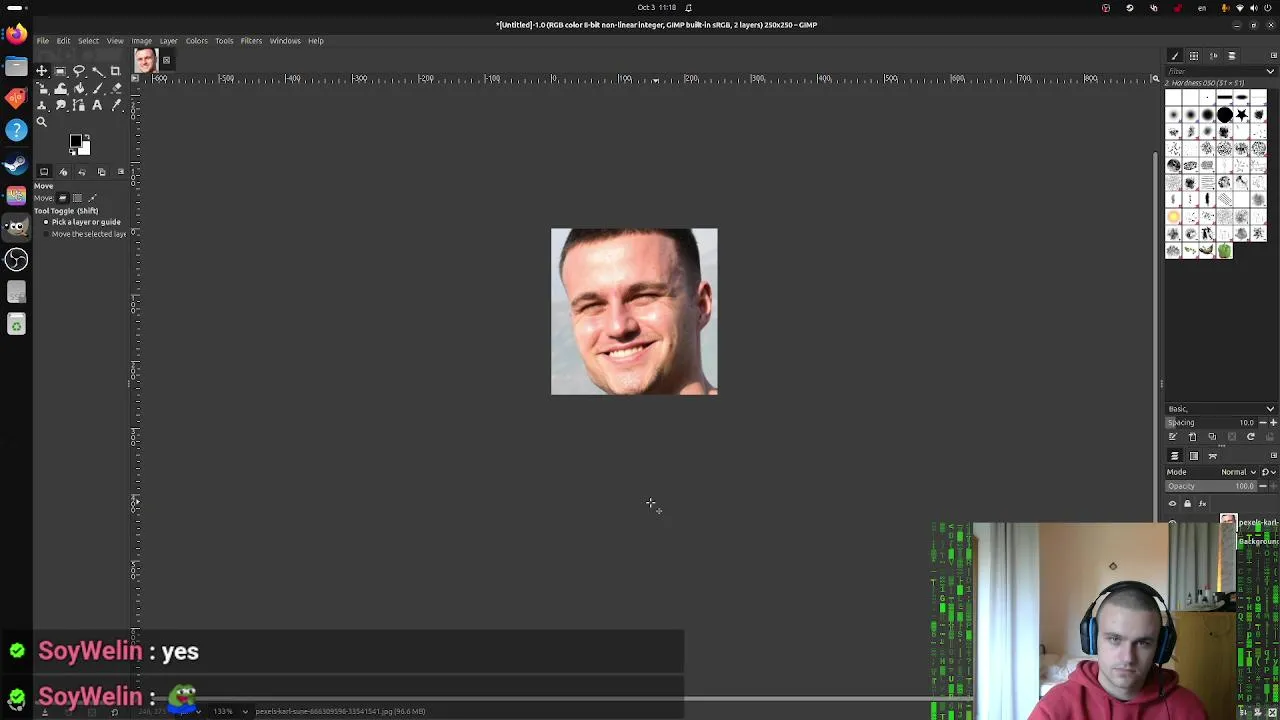Open the Windows menu
The image size is (1280, 720).
tap(285, 41)
